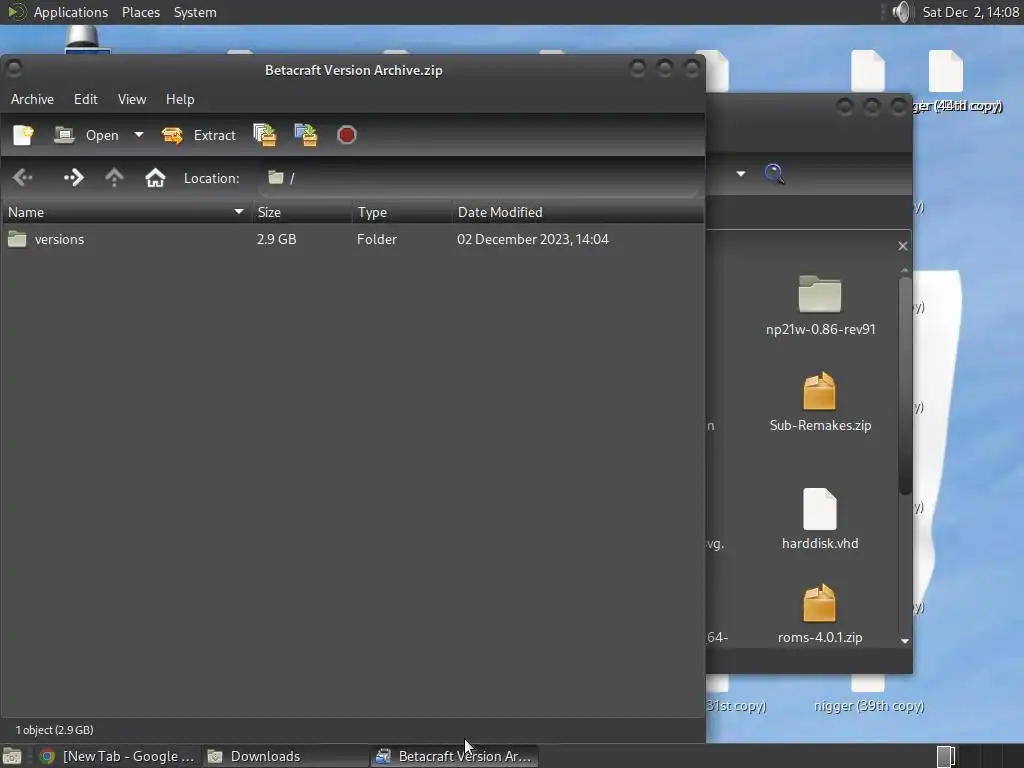Open the Help menu
Viewport: 1024px width, 768px height.
(180, 99)
